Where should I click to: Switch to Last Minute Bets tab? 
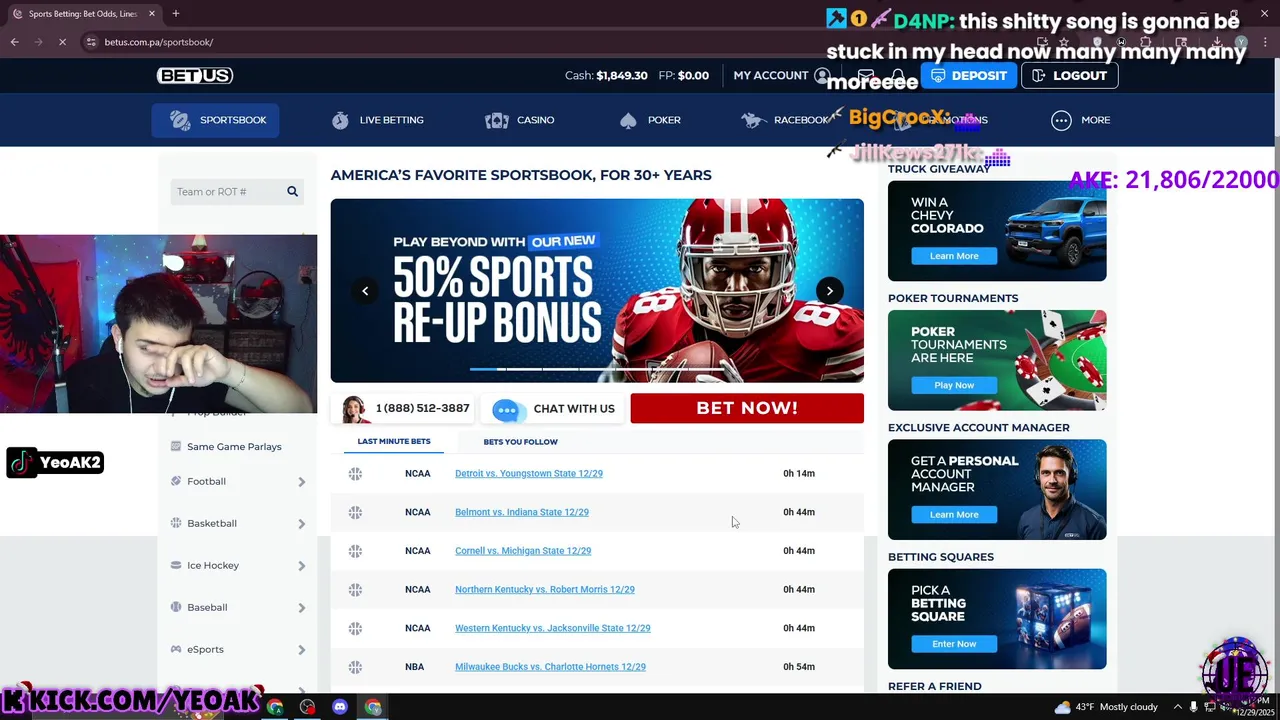394,441
